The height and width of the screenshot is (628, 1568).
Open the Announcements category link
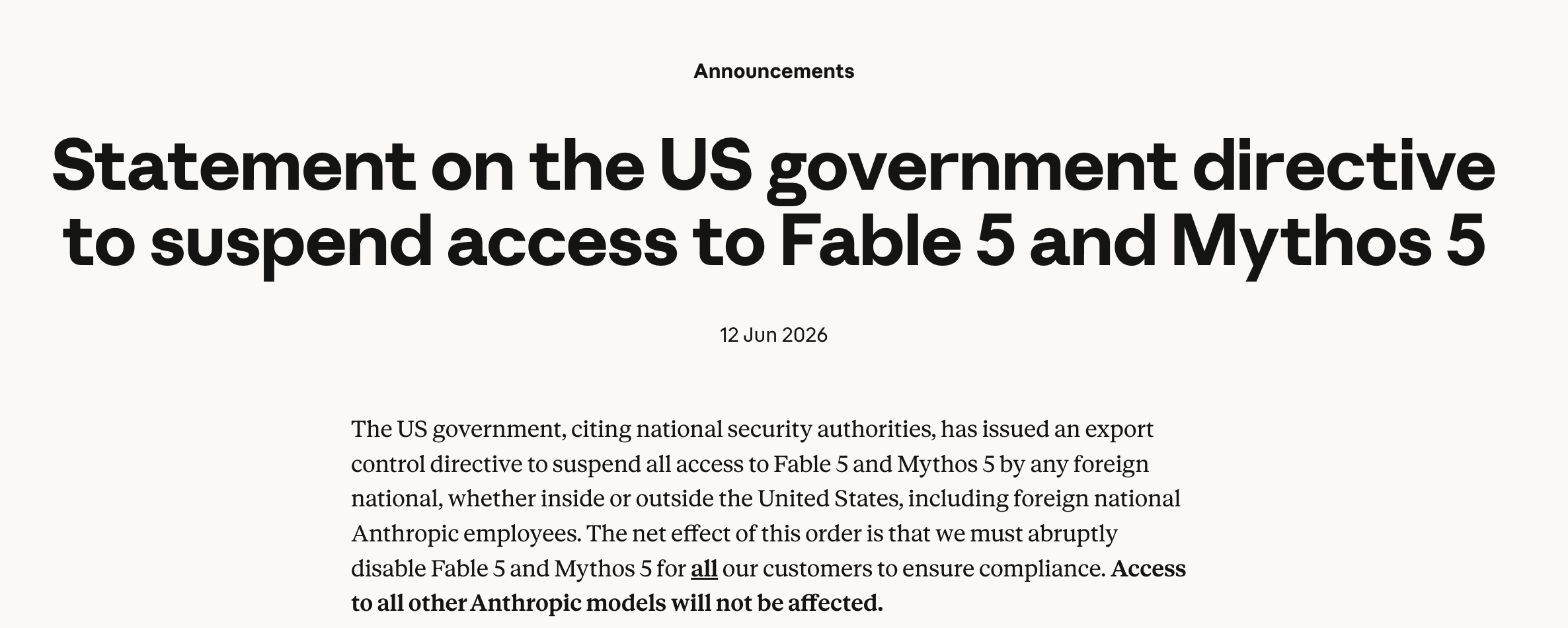[x=773, y=71]
